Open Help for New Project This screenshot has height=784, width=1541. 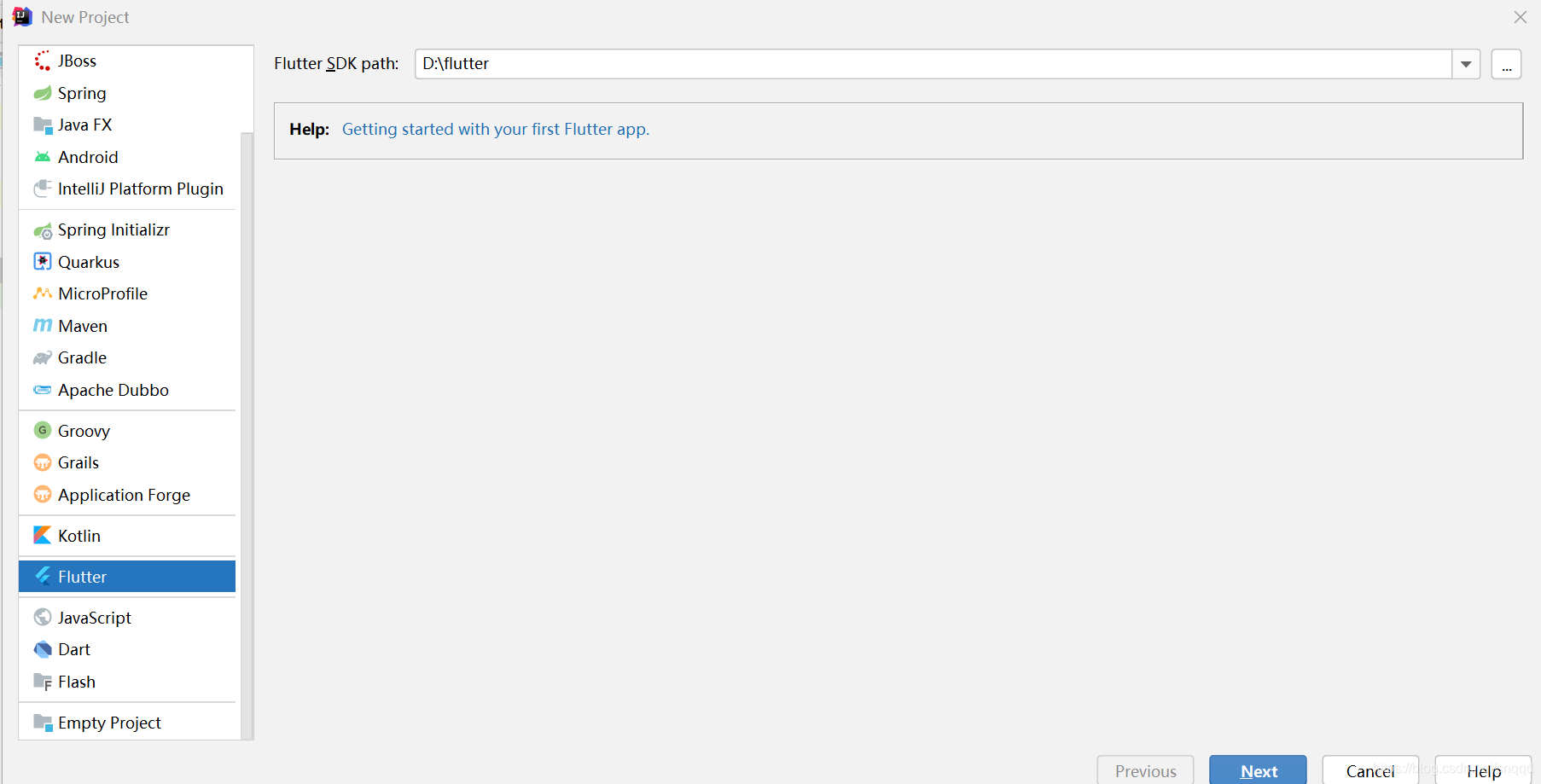click(1483, 770)
